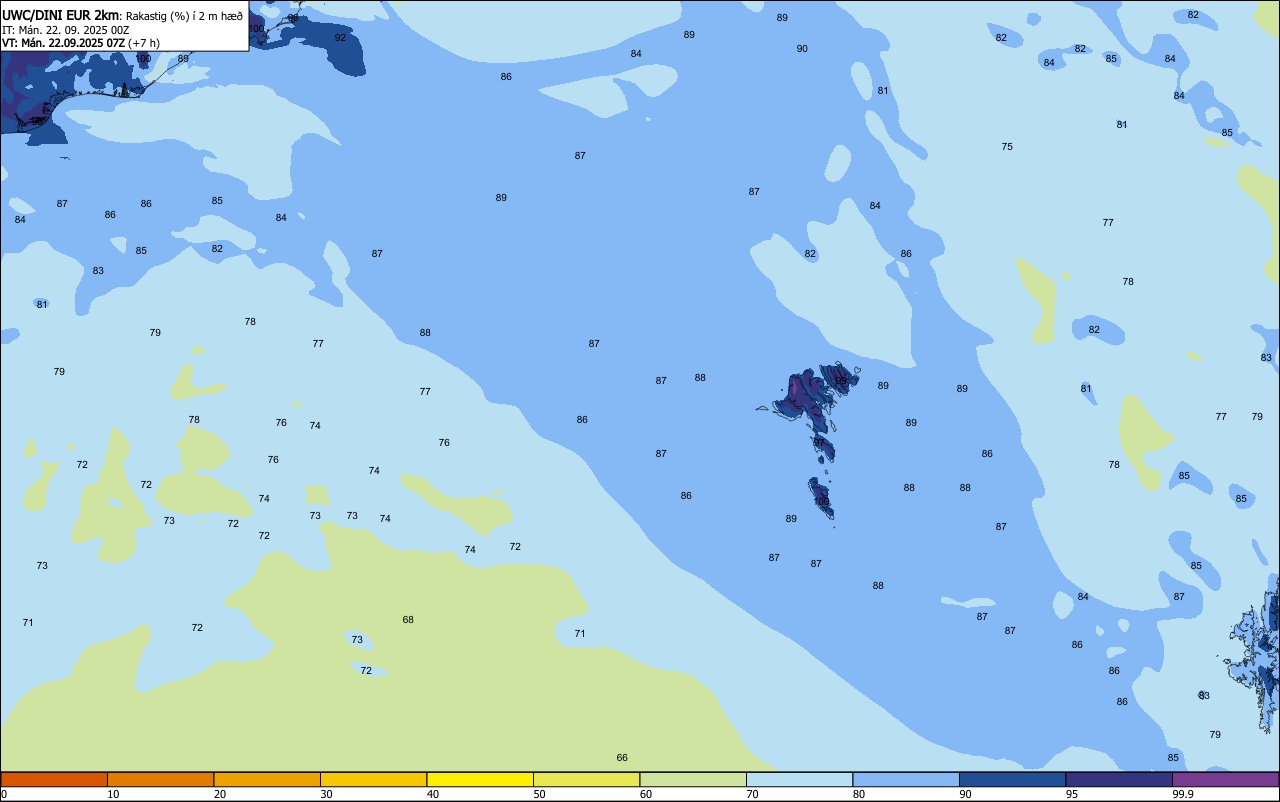Click the '95' legend tick label
The height and width of the screenshot is (802, 1280).
(1072, 794)
